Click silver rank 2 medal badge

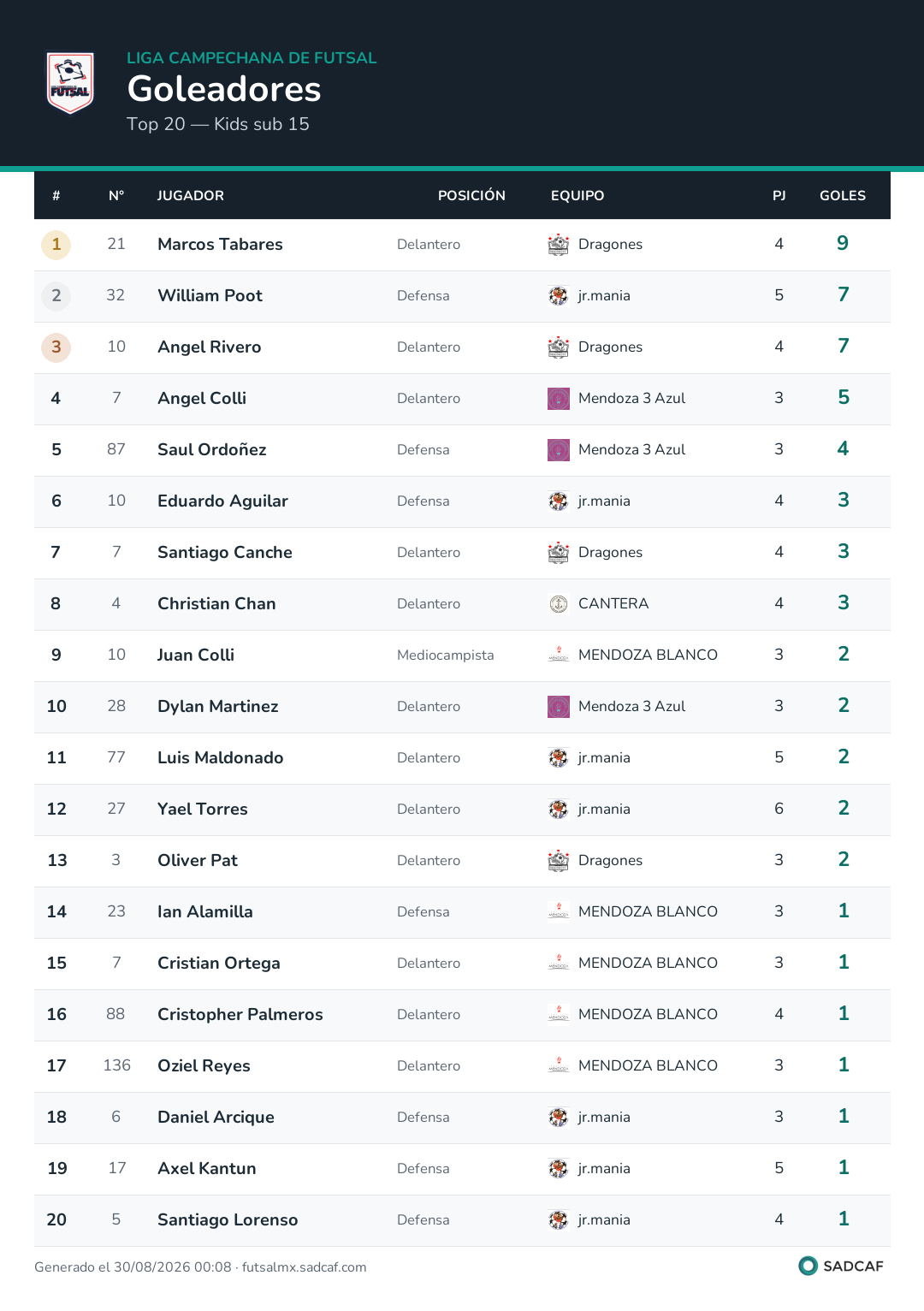click(56, 296)
